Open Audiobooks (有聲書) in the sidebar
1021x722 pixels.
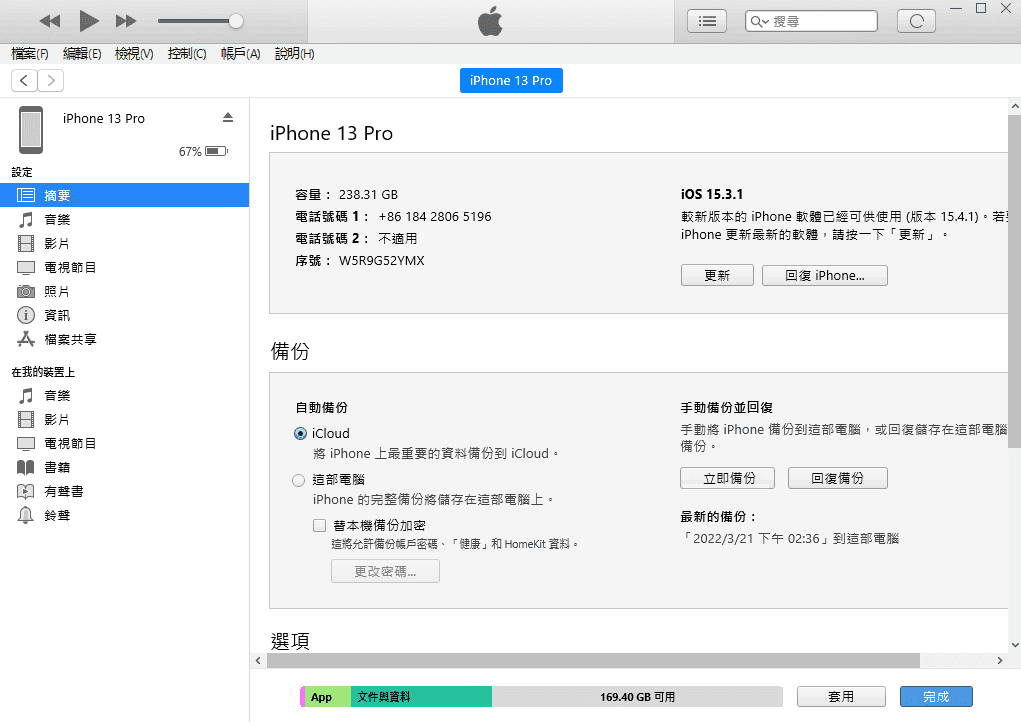(x=63, y=492)
